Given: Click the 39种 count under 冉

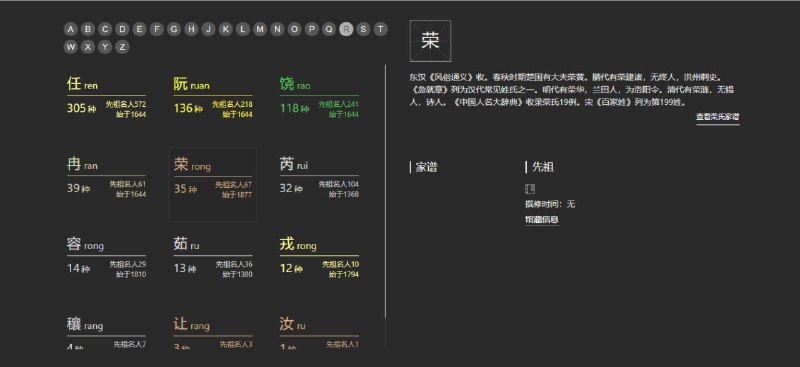Looking at the screenshot, I should tap(78, 188).
